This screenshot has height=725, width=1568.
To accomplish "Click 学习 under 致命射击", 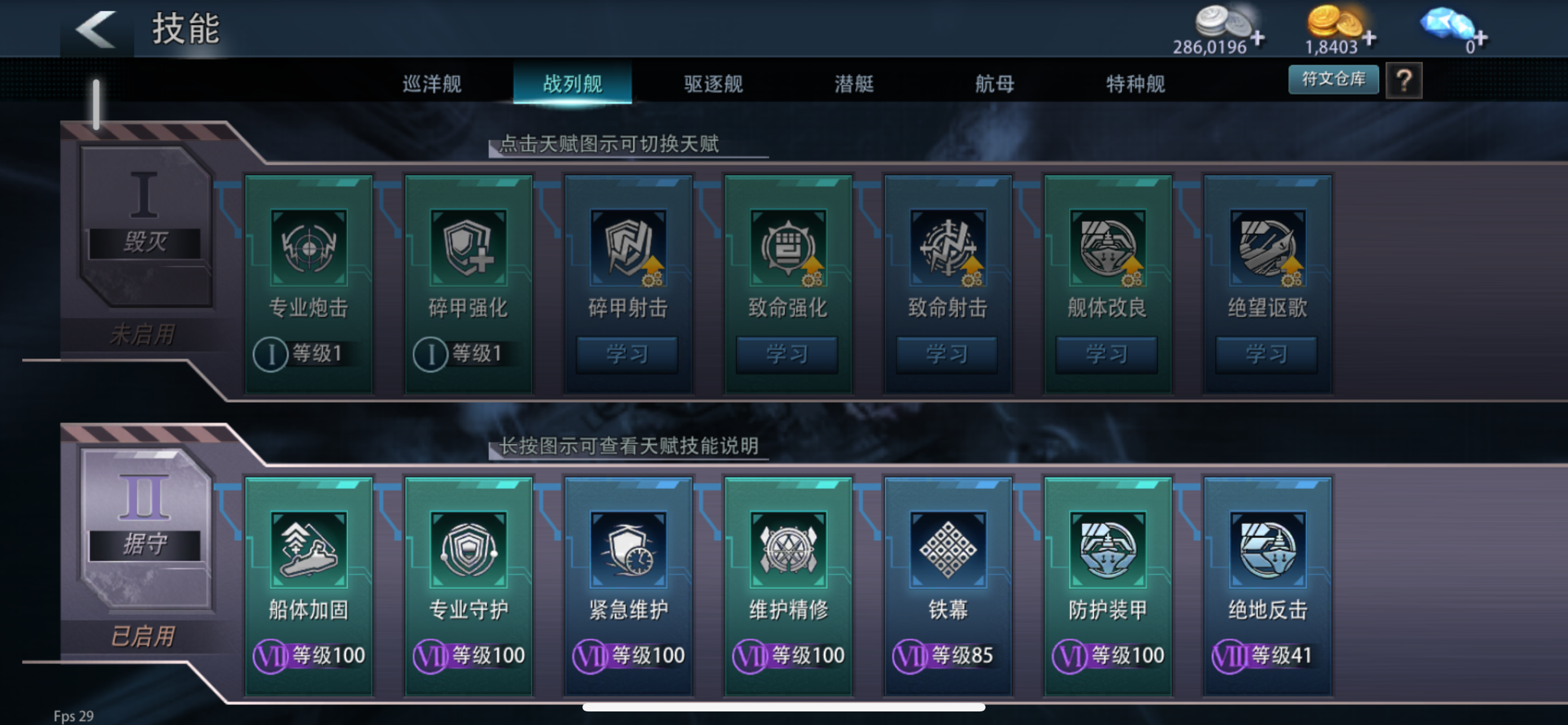I will click(x=947, y=354).
